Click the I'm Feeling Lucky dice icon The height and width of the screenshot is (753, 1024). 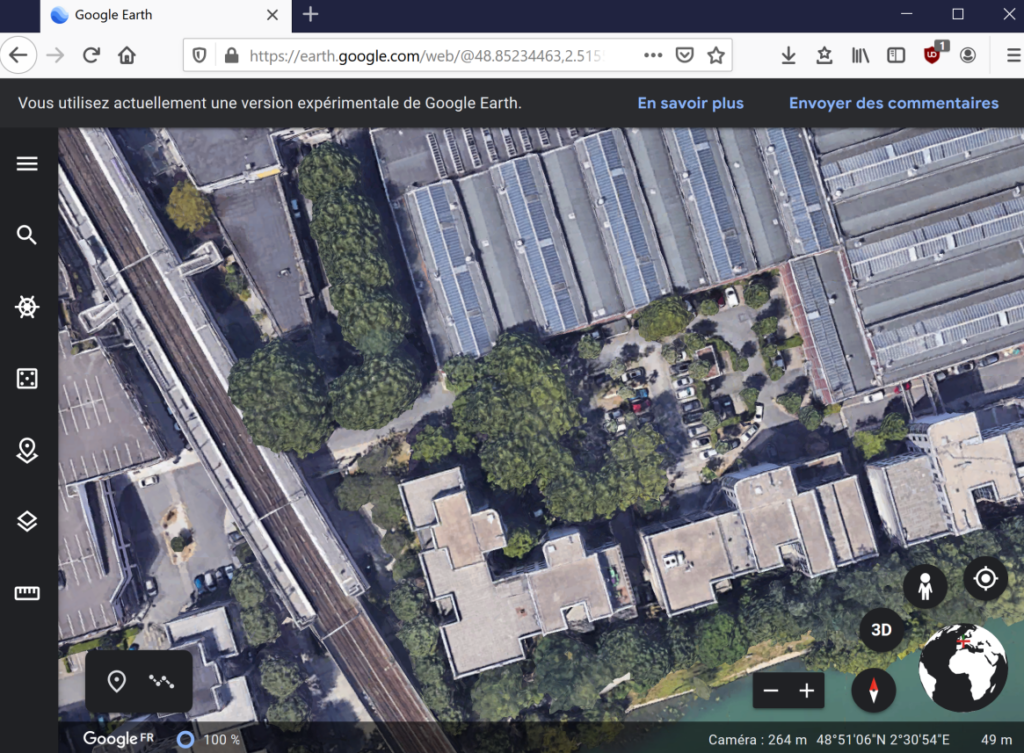(x=27, y=378)
